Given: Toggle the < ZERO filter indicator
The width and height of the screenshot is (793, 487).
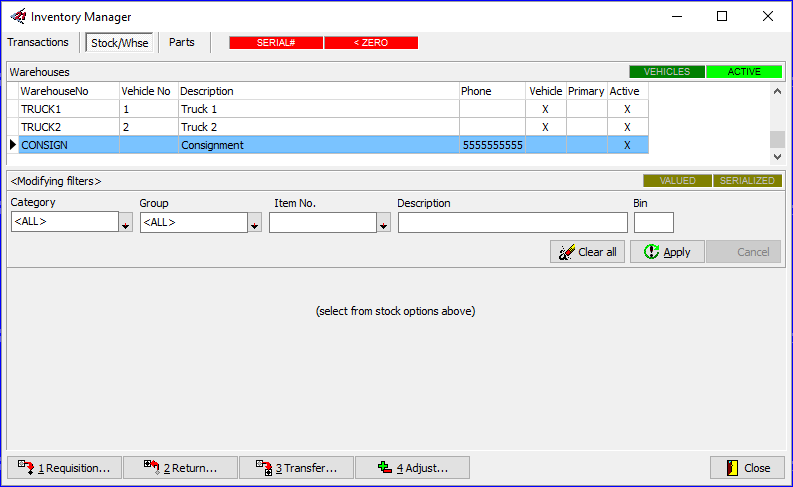Looking at the screenshot, I should coord(371,43).
